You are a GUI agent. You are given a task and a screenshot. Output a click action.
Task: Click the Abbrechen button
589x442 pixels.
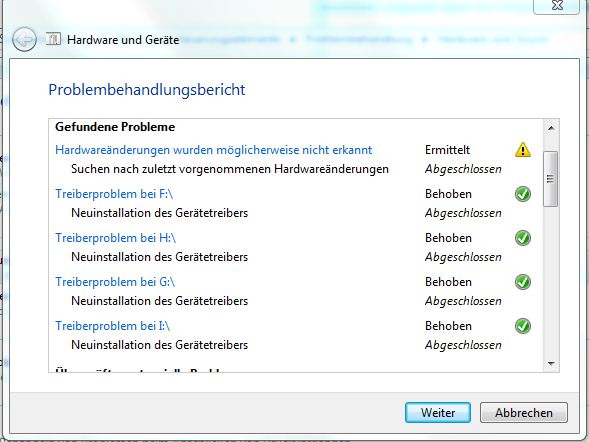coord(524,412)
